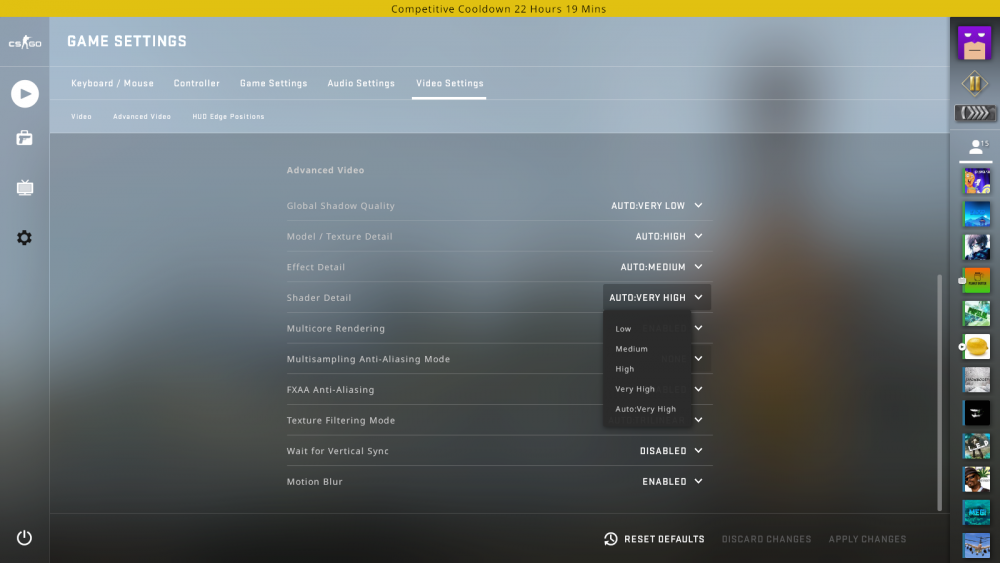Image resolution: width=1000 pixels, height=563 pixels.
Task: Select Medium shader detail option
Action: click(x=632, y=349)
